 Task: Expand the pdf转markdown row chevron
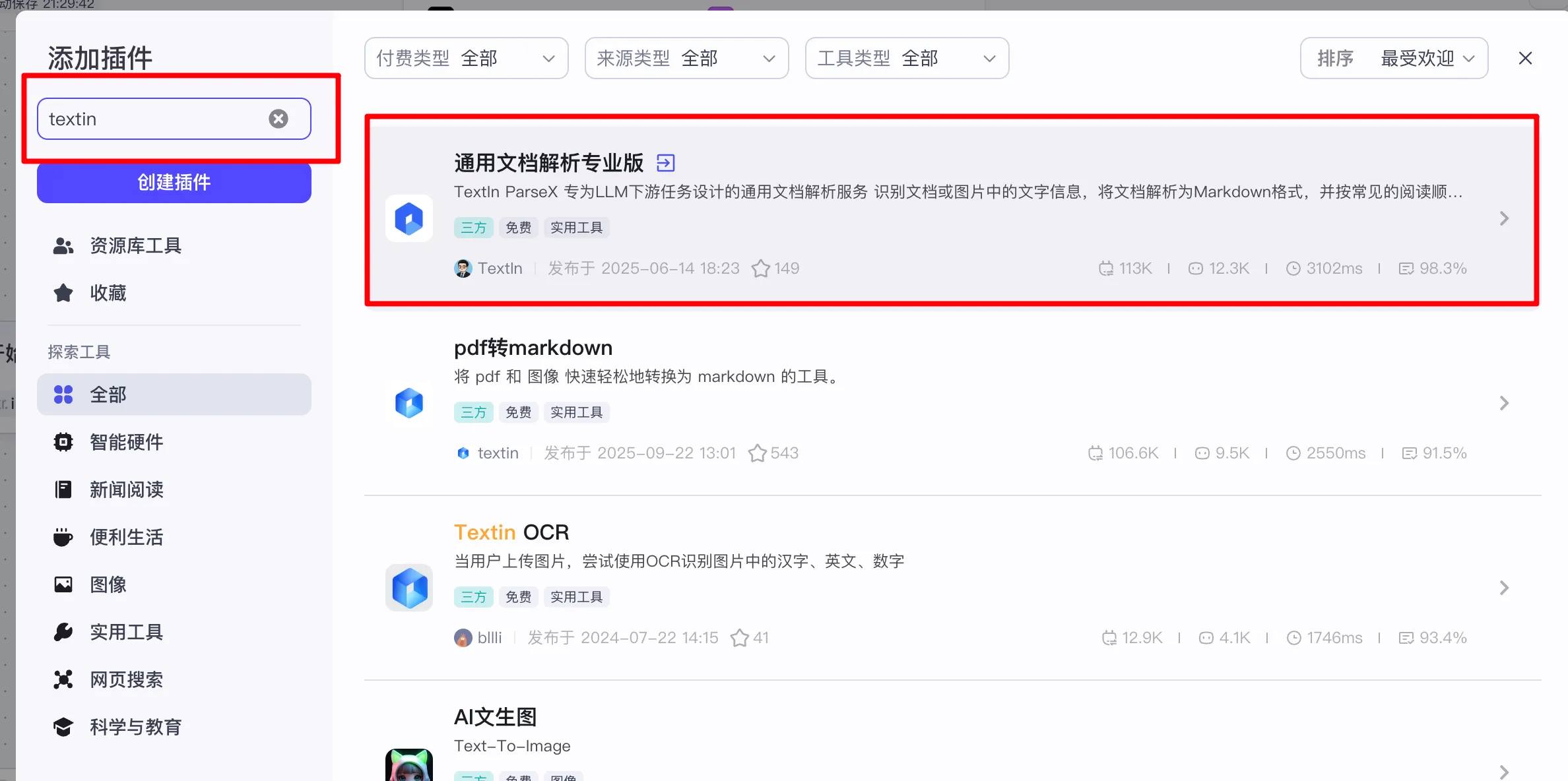pyautogui.click(x=1504, y=403)
